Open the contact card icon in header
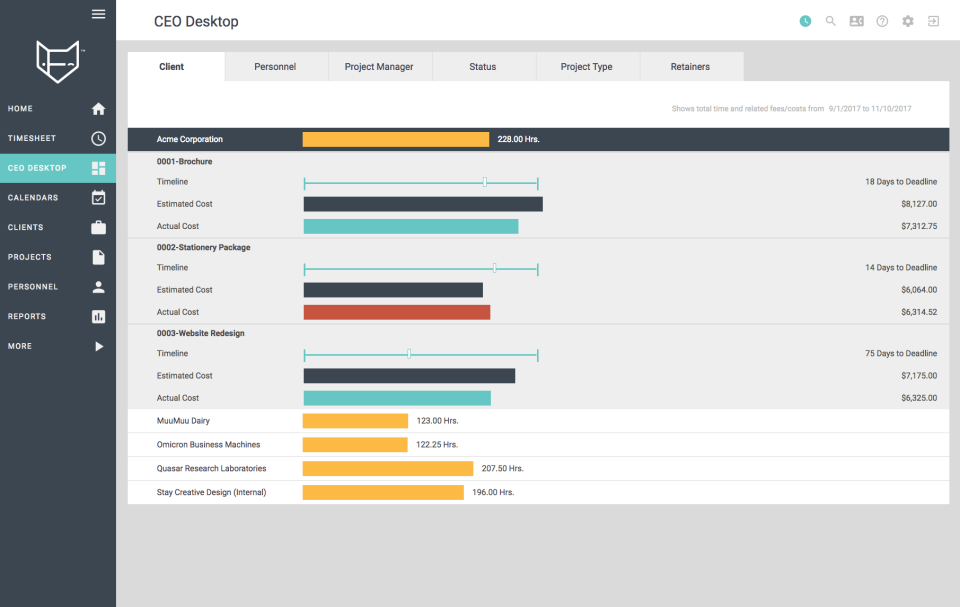 [x=856, y=21]
